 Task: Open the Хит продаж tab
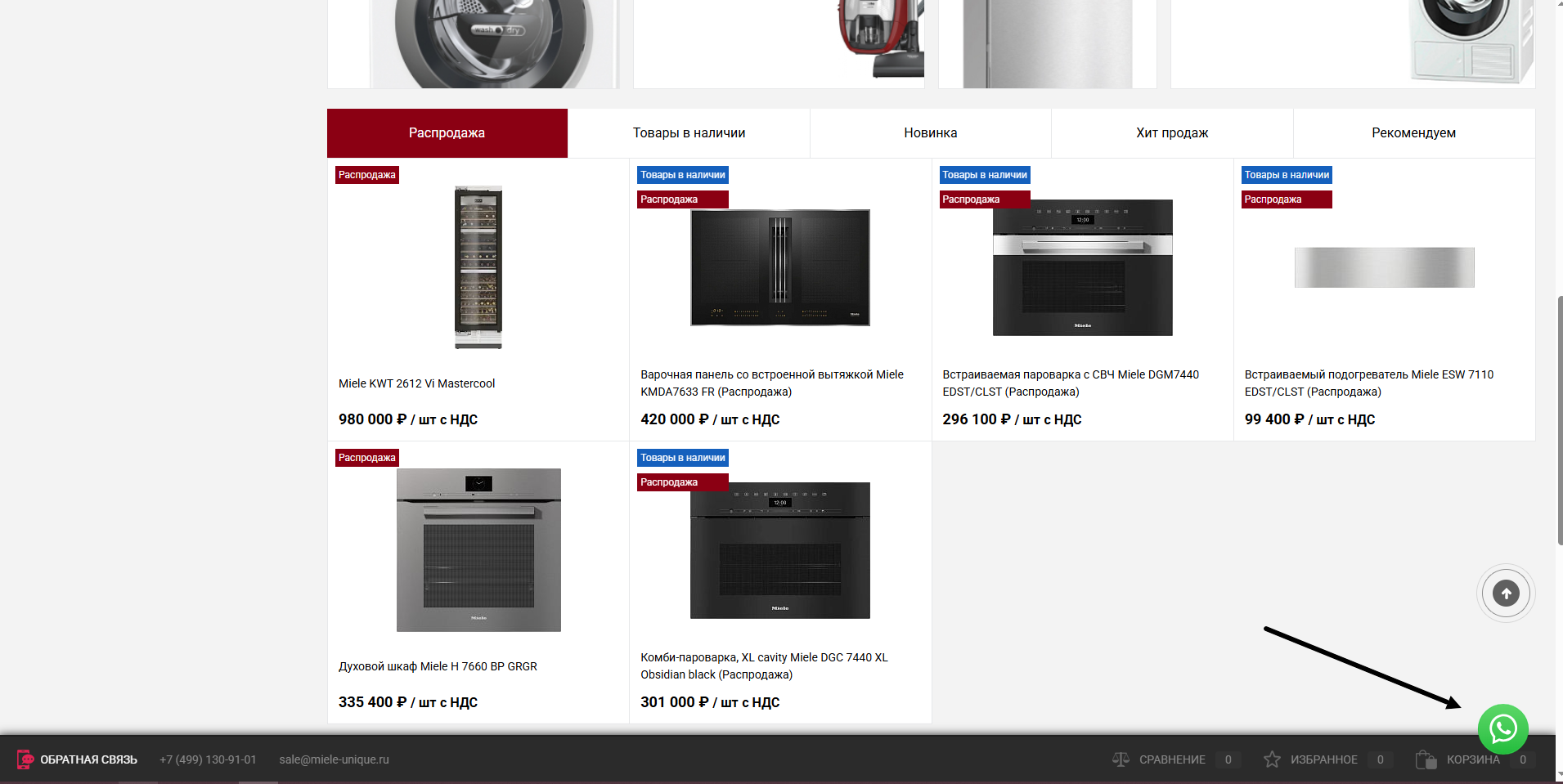click(x=1172, y=133)
